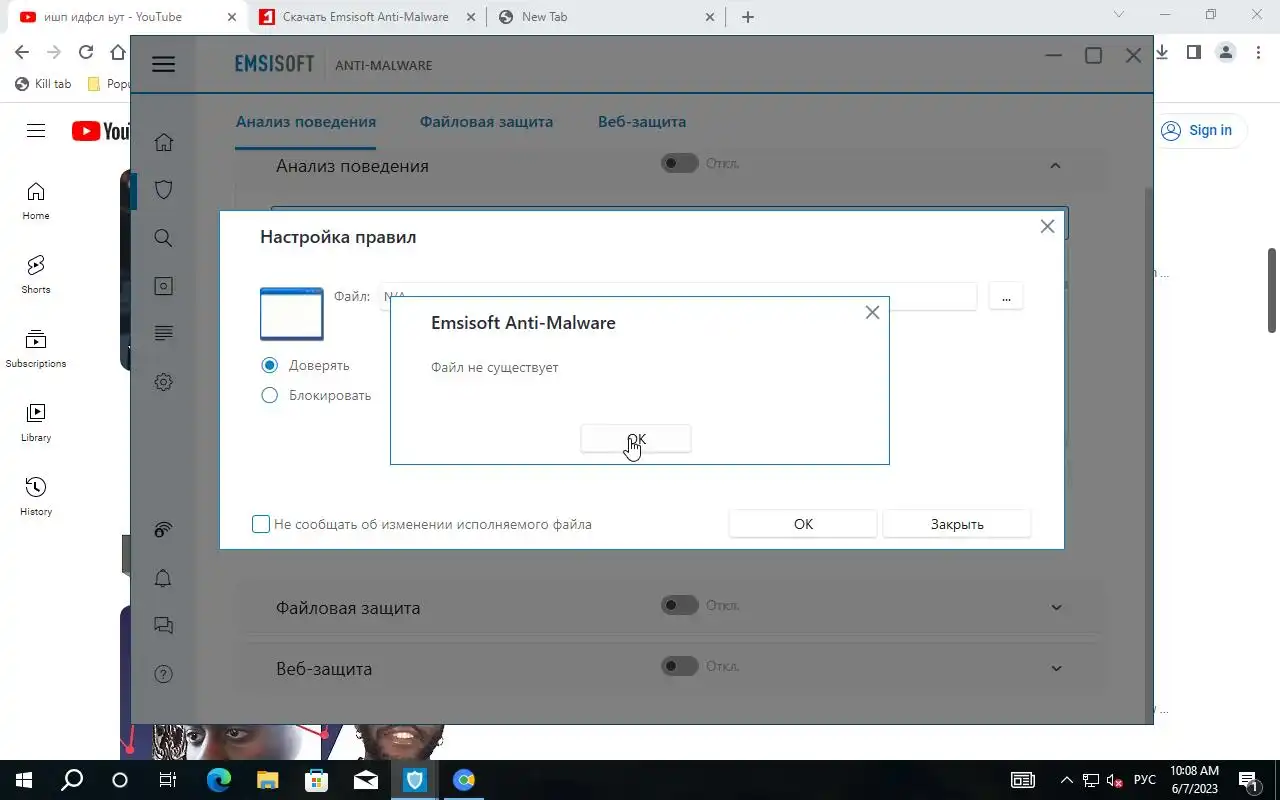1280x800 pixels.
Task: Click OK in Настройка правил dialog
Action: point(803,524)
